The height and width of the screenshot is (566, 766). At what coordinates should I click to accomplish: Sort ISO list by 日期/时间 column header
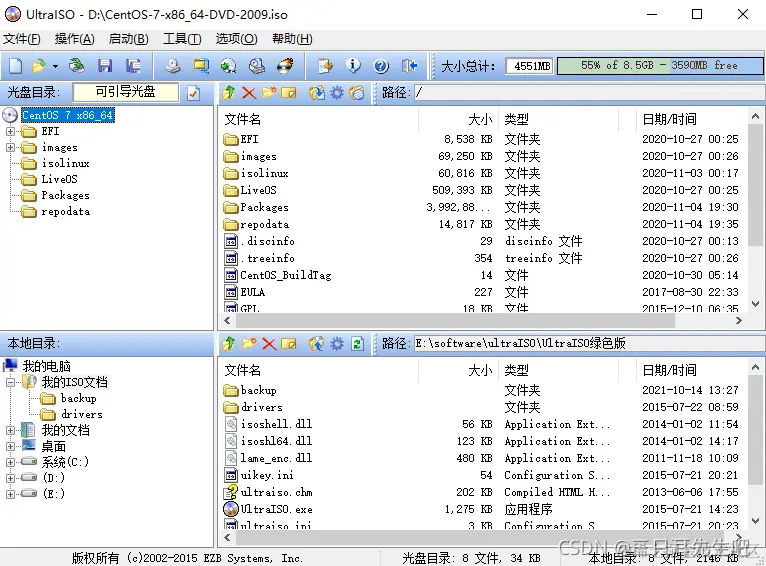[x=691, y=119]
